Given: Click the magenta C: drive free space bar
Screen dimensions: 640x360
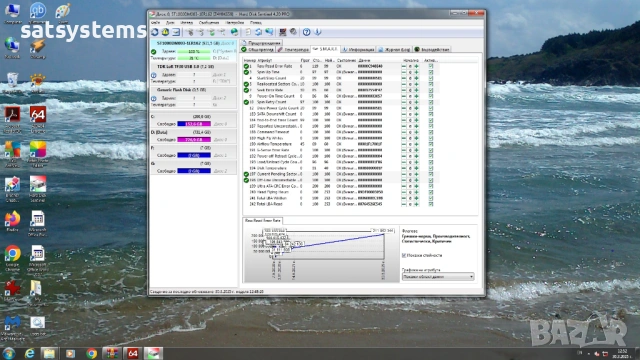Looking at the screenshot, I should pyautogui.click(x=194, y=124).
